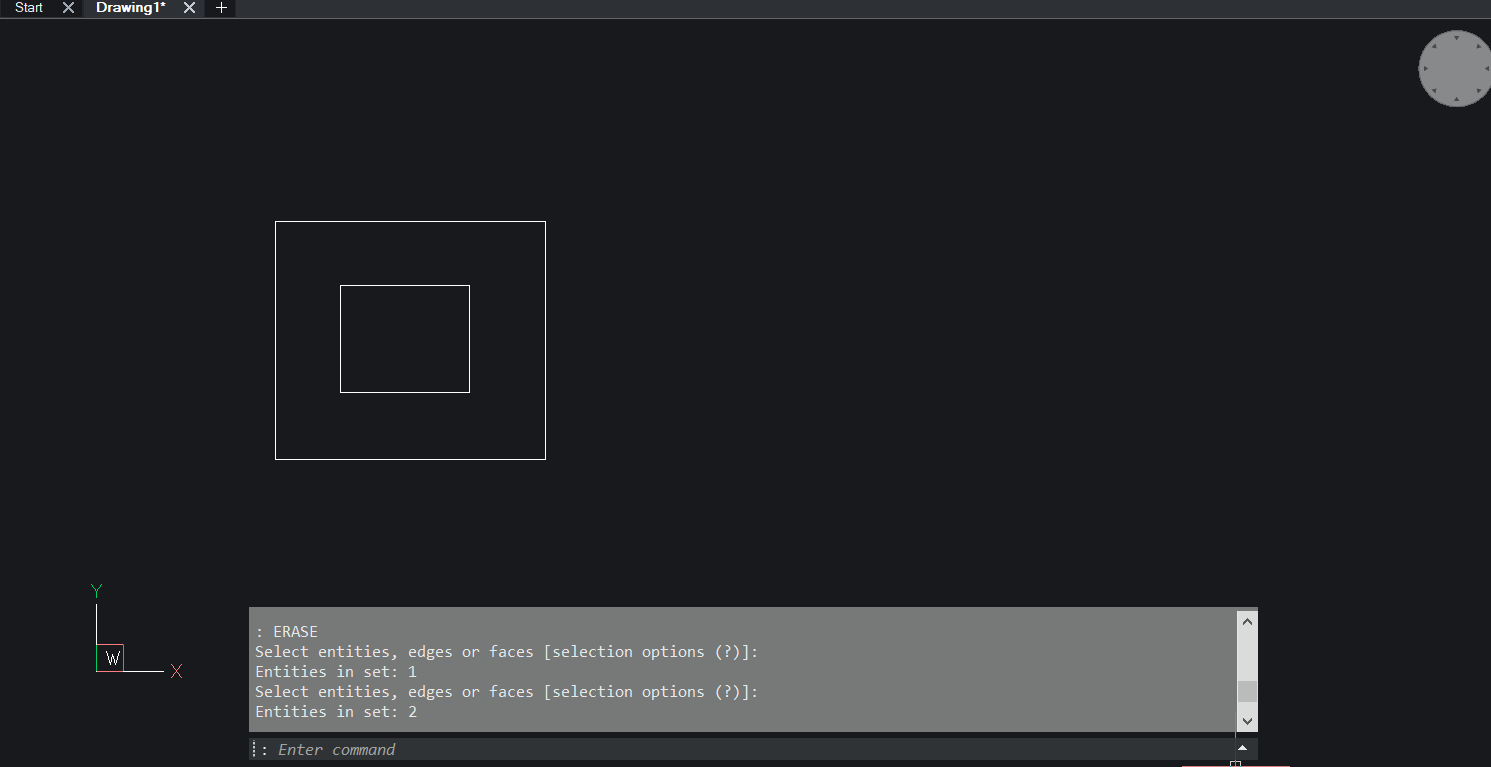Click the bottom-right arrow of the view navigator
Image resolution: width=1491 pixels, height=767 pixels.
pos(1478,91)
